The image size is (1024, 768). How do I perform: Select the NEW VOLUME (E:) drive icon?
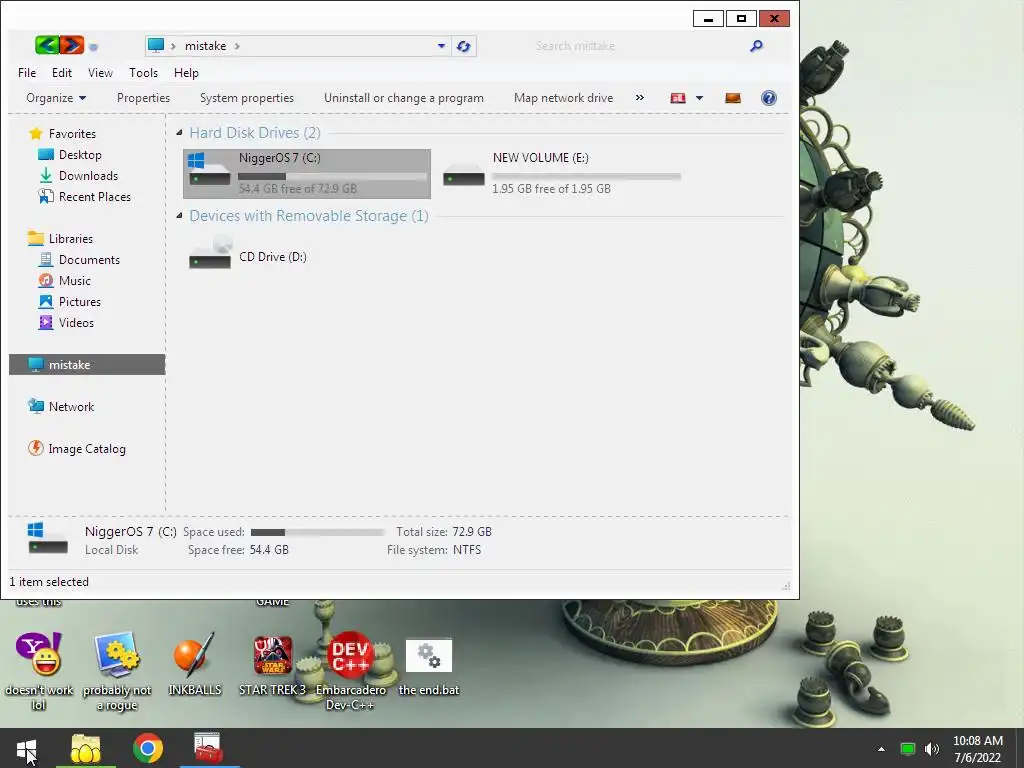pos(464,174)
